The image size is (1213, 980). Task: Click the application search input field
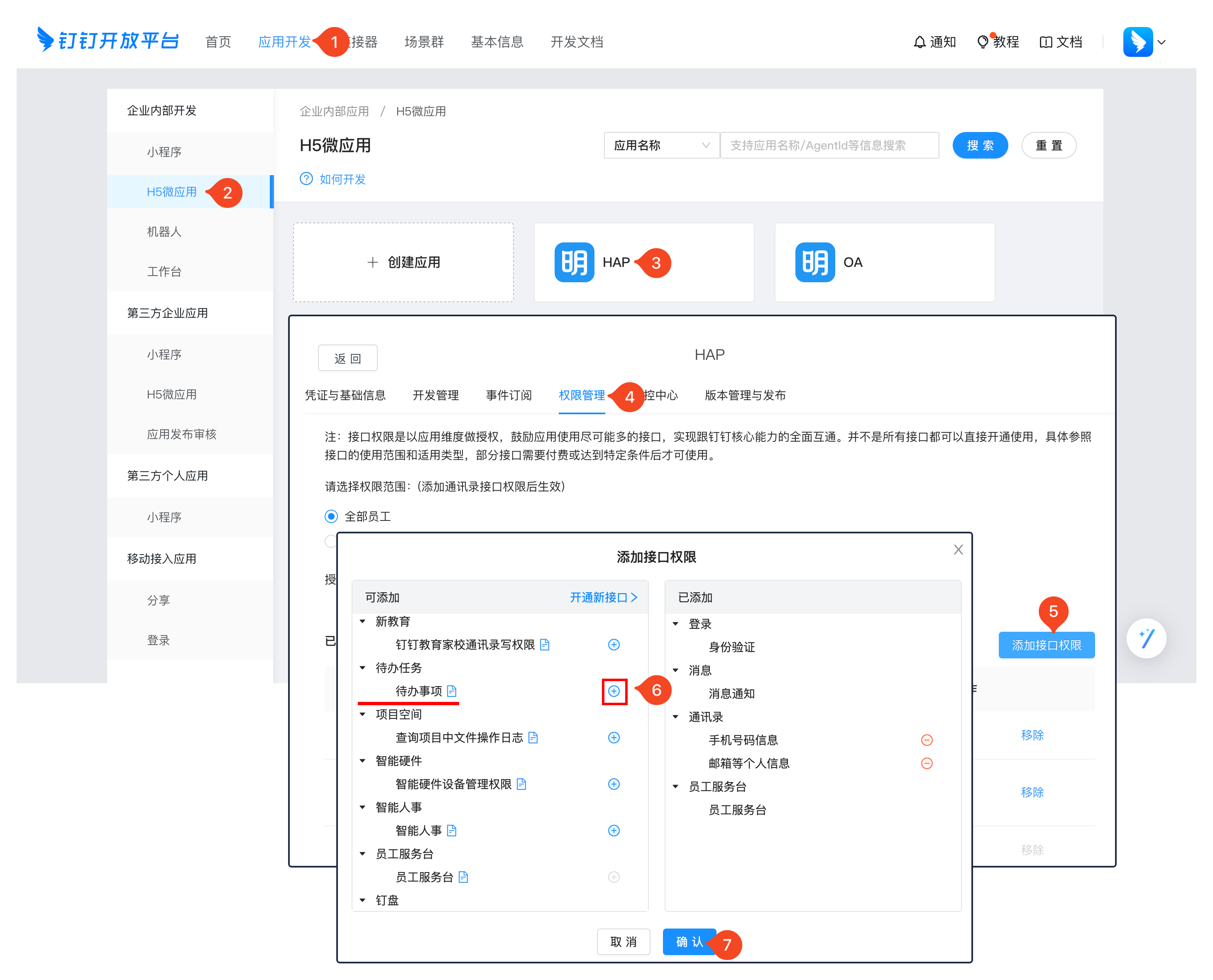(x=829, y=146)
